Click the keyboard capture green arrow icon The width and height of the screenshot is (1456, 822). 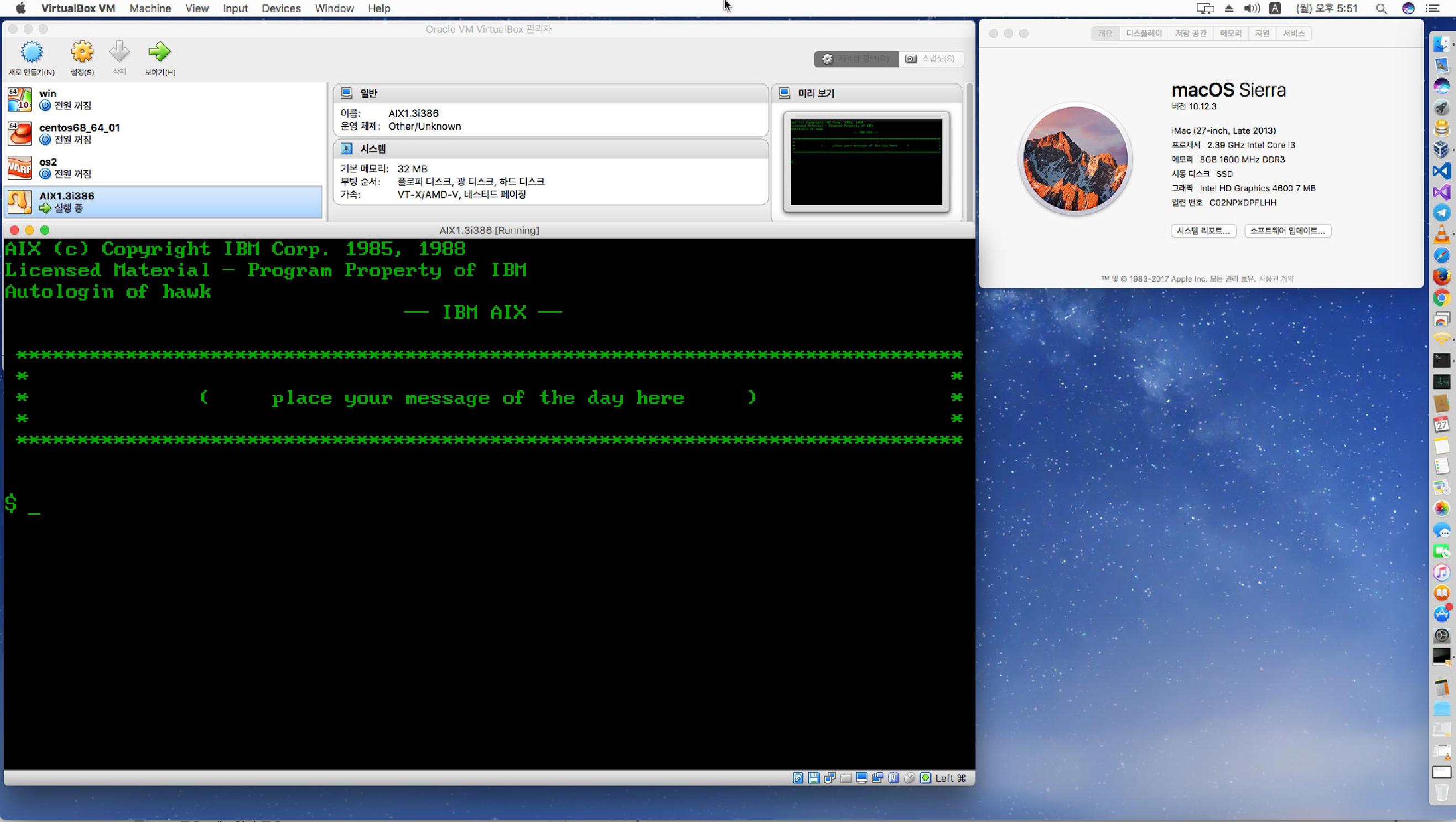click(925, 778)
